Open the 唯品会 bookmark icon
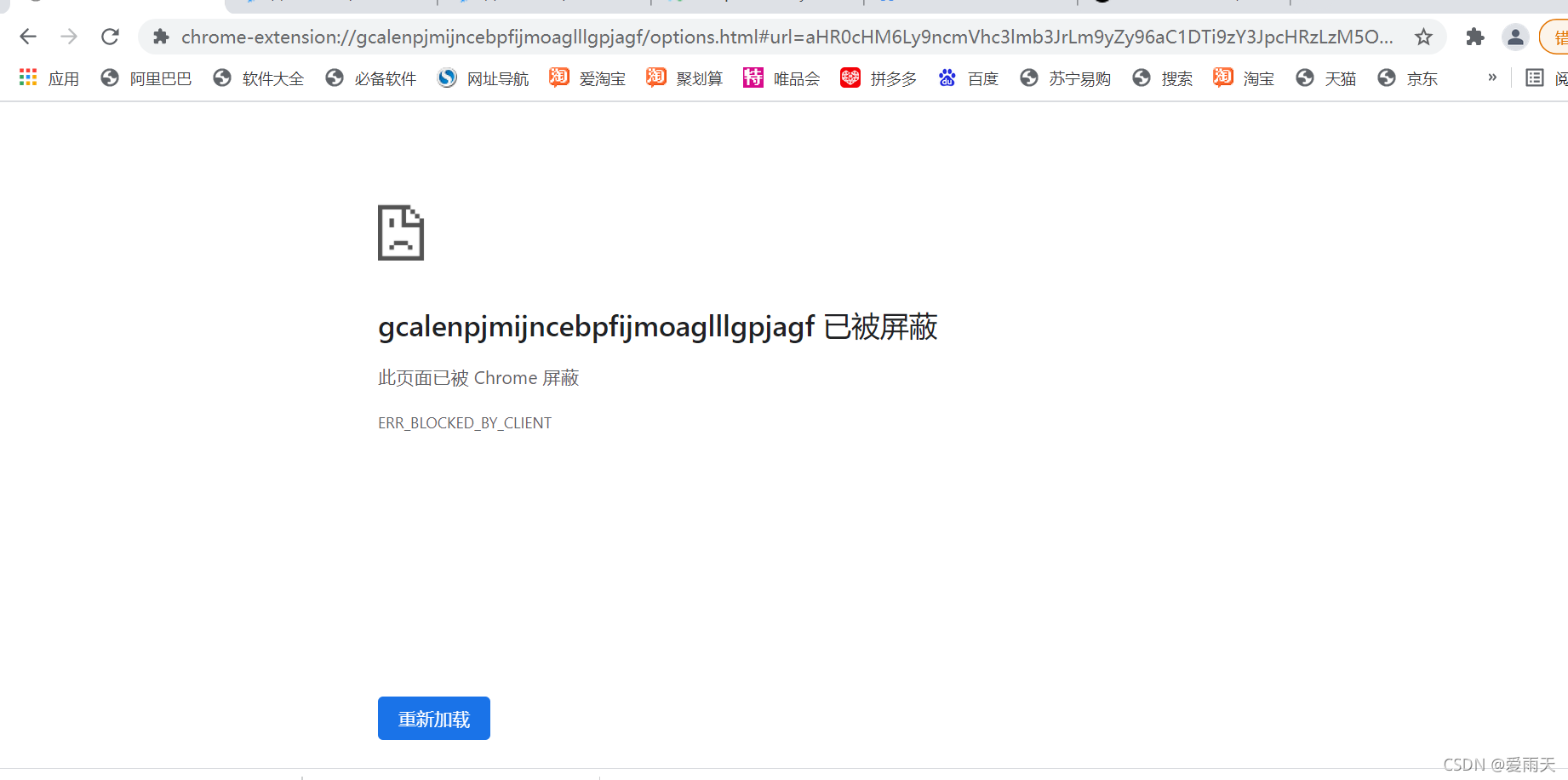Image resolution: width=1568 pixels, height=780 pixels. click(x=753, y=77)
